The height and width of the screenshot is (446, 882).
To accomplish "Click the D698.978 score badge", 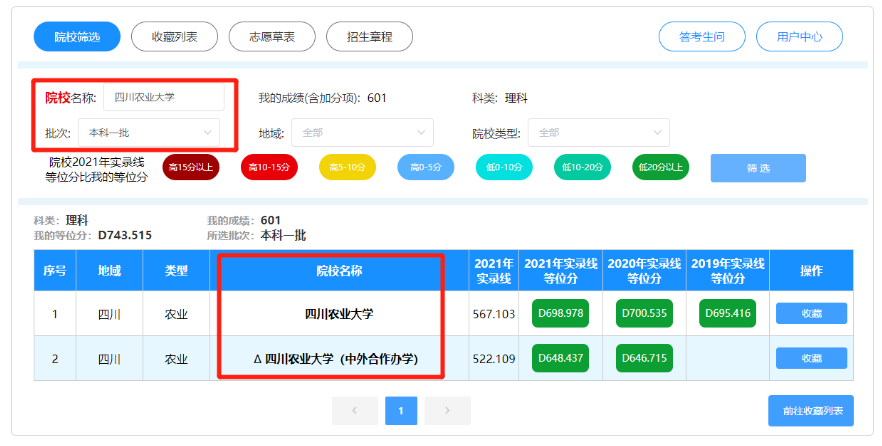I will pos(560,313).
